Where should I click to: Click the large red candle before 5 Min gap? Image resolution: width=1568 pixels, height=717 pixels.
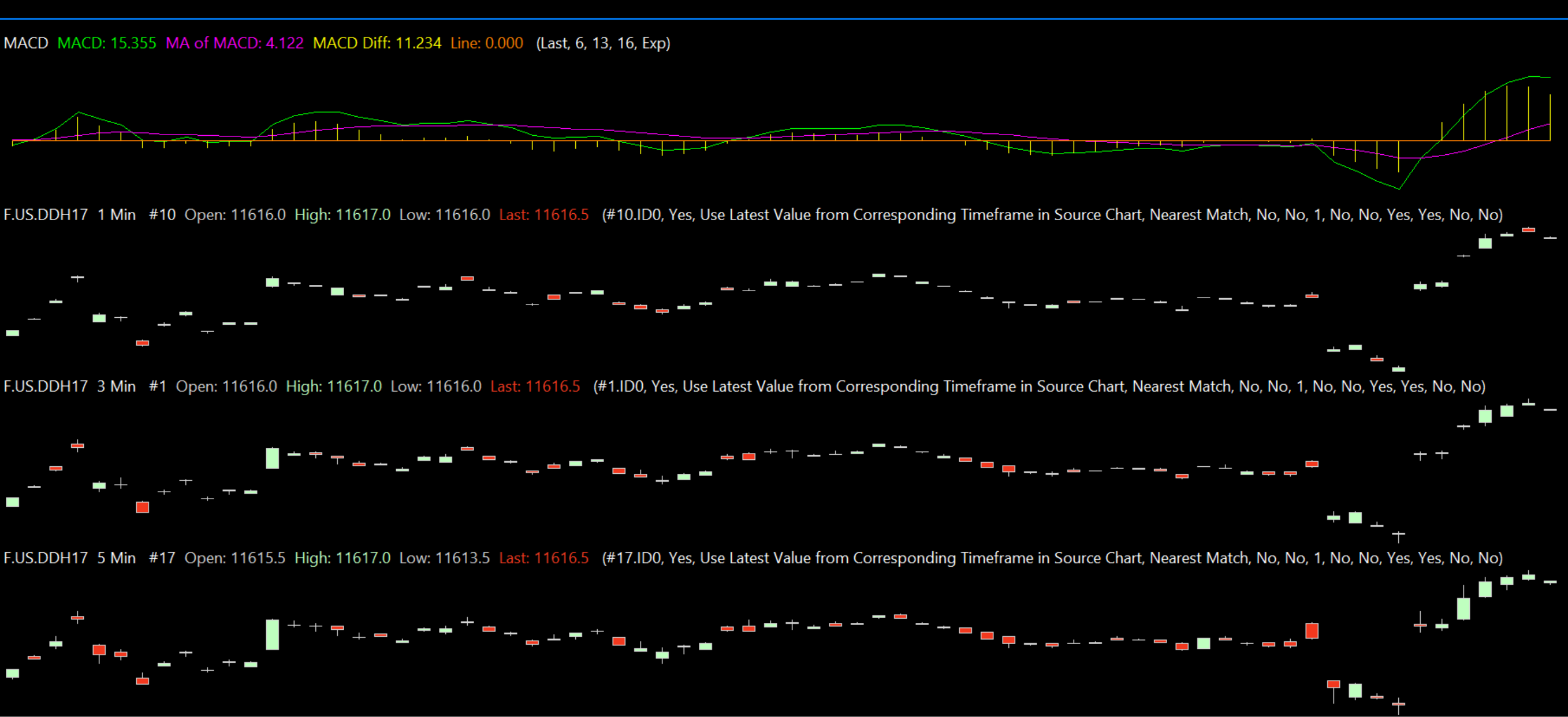coord(1312,630)
